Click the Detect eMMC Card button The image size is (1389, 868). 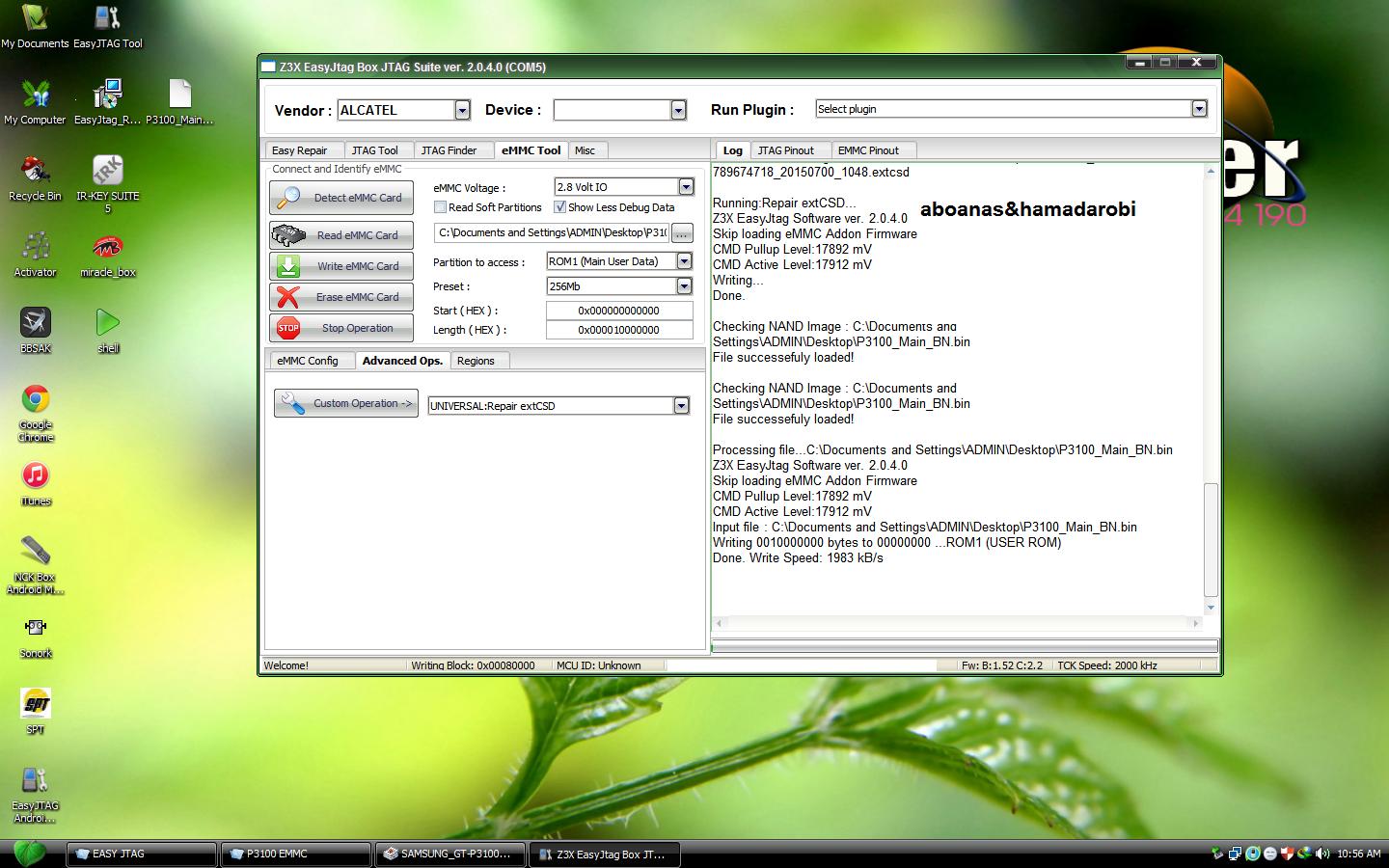[341, 198]
